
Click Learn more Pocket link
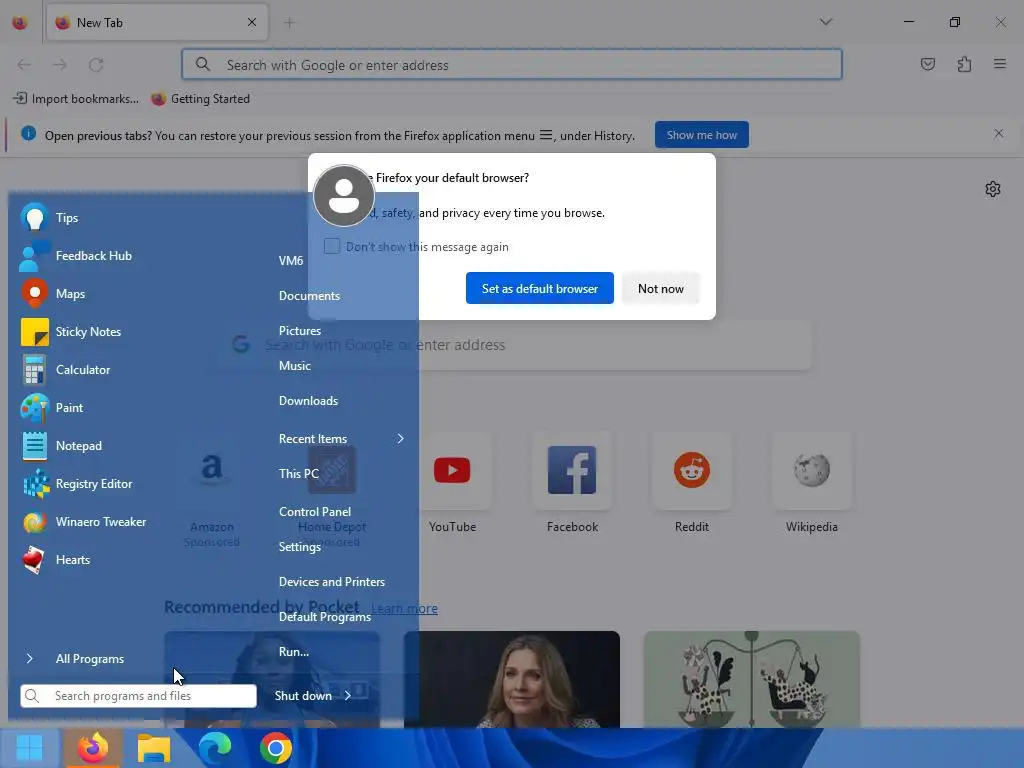(404, 609)
